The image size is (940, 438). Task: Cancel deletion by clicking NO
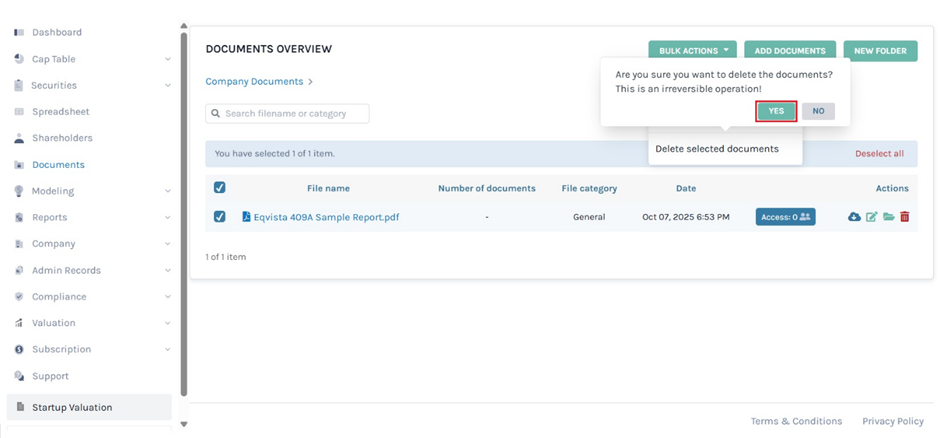click(818, 111)
